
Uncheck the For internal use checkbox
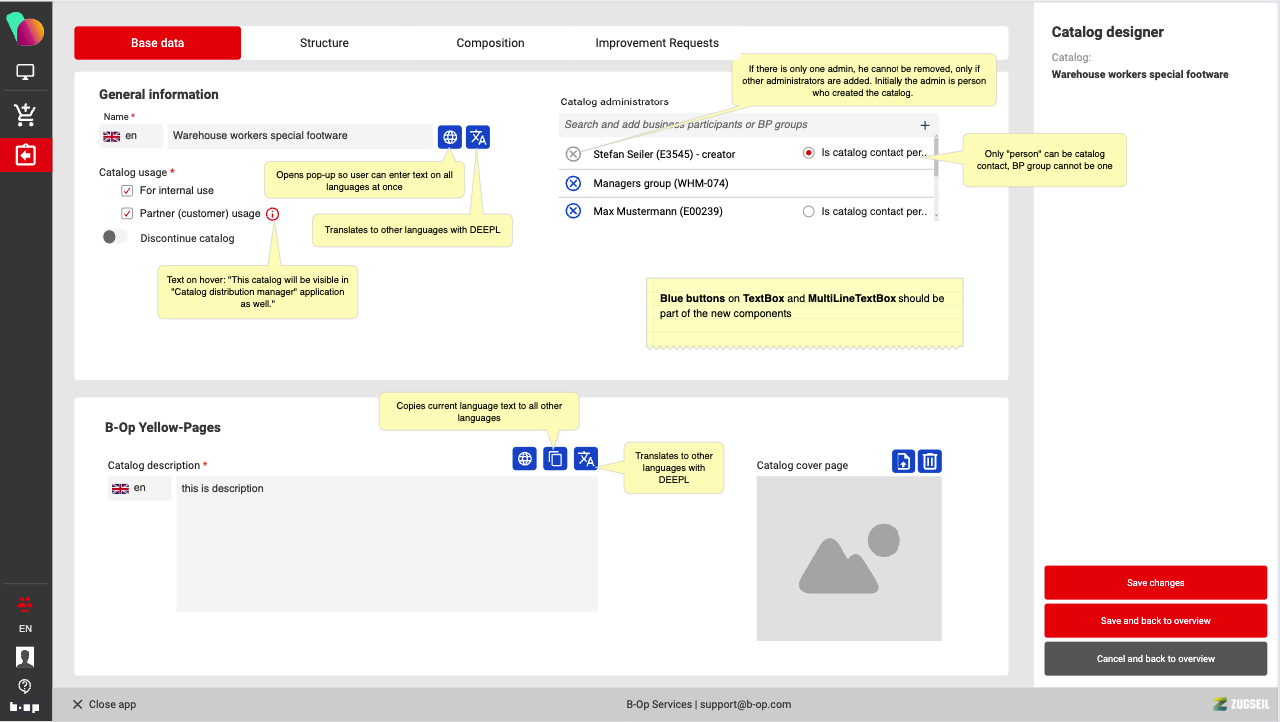click(127, 191)
